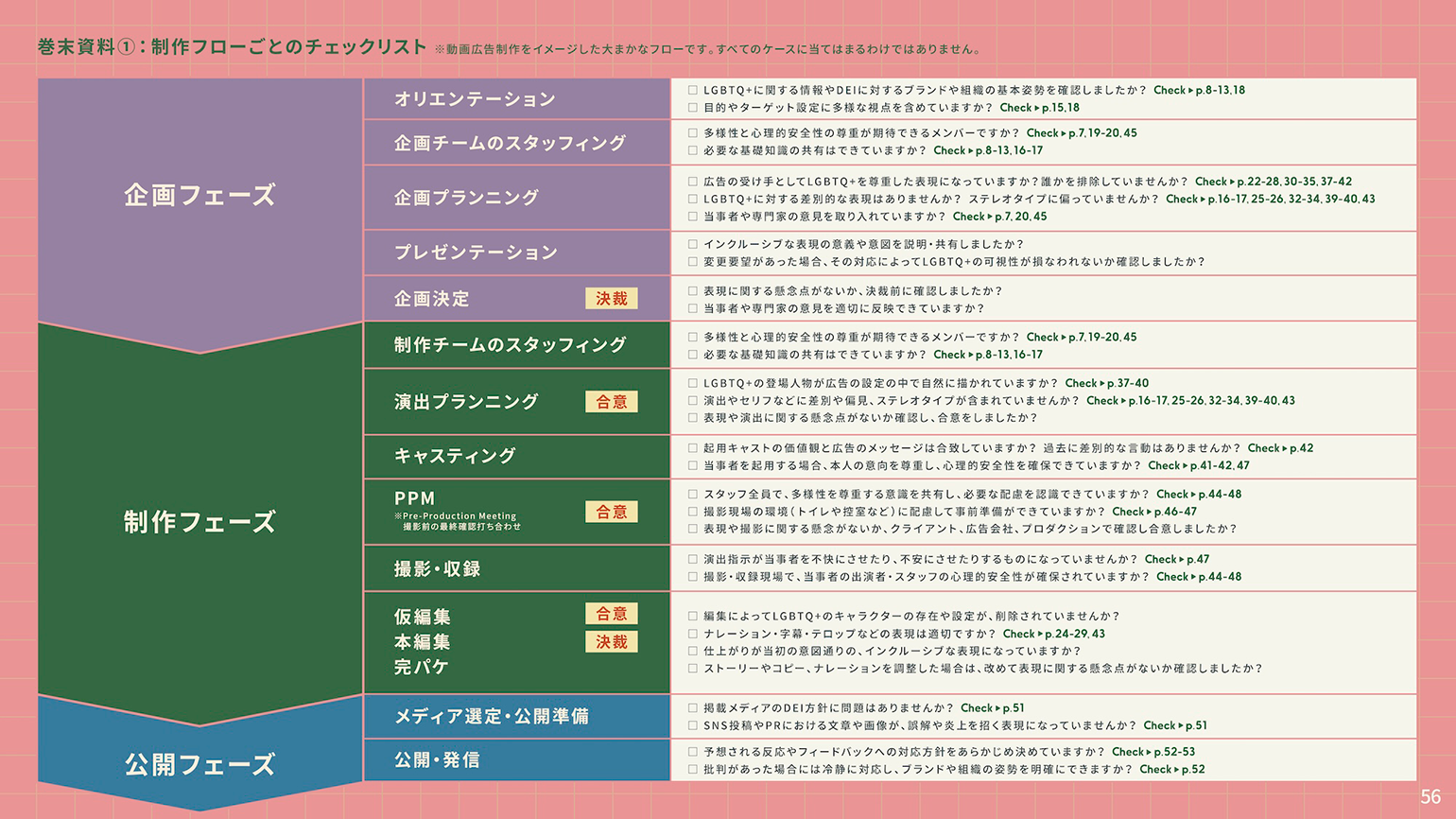This screenshot has height=819, width=1456.
Task: Click the 合意 badge beside 仮編集
Action: click(x=611, y=614)
